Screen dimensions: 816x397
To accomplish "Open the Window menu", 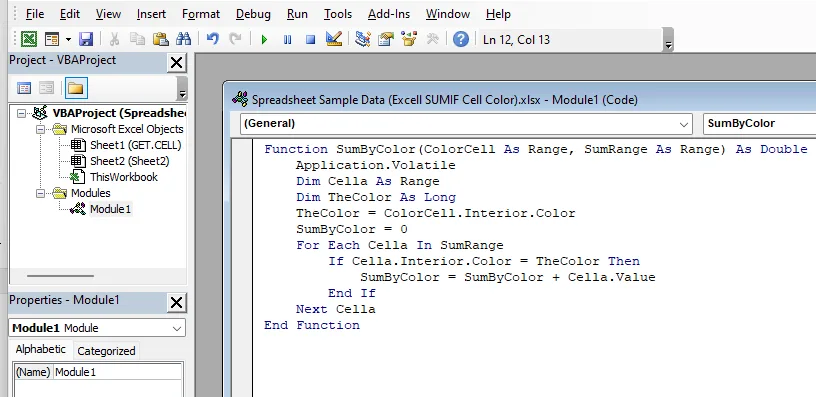I will pyautogui.click(x=448, y=14).
